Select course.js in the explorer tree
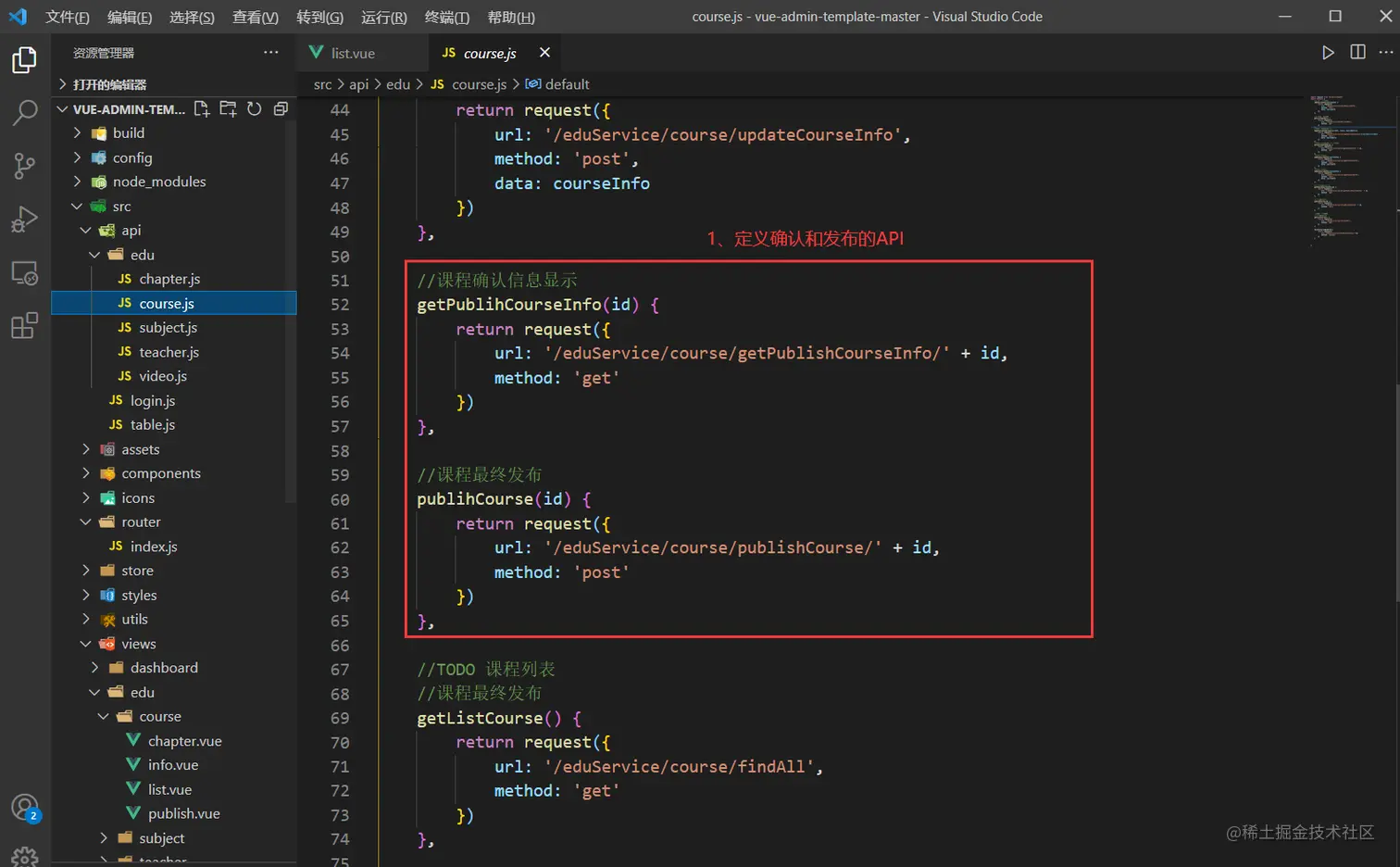1400x867 pixels. [174, 303]
